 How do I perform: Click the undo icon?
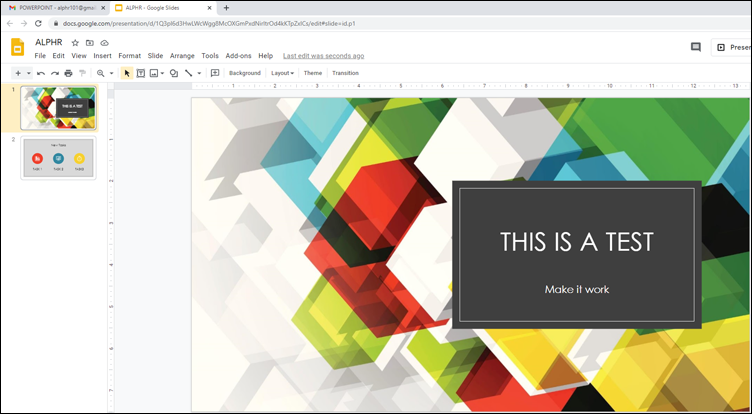(41, 73)
